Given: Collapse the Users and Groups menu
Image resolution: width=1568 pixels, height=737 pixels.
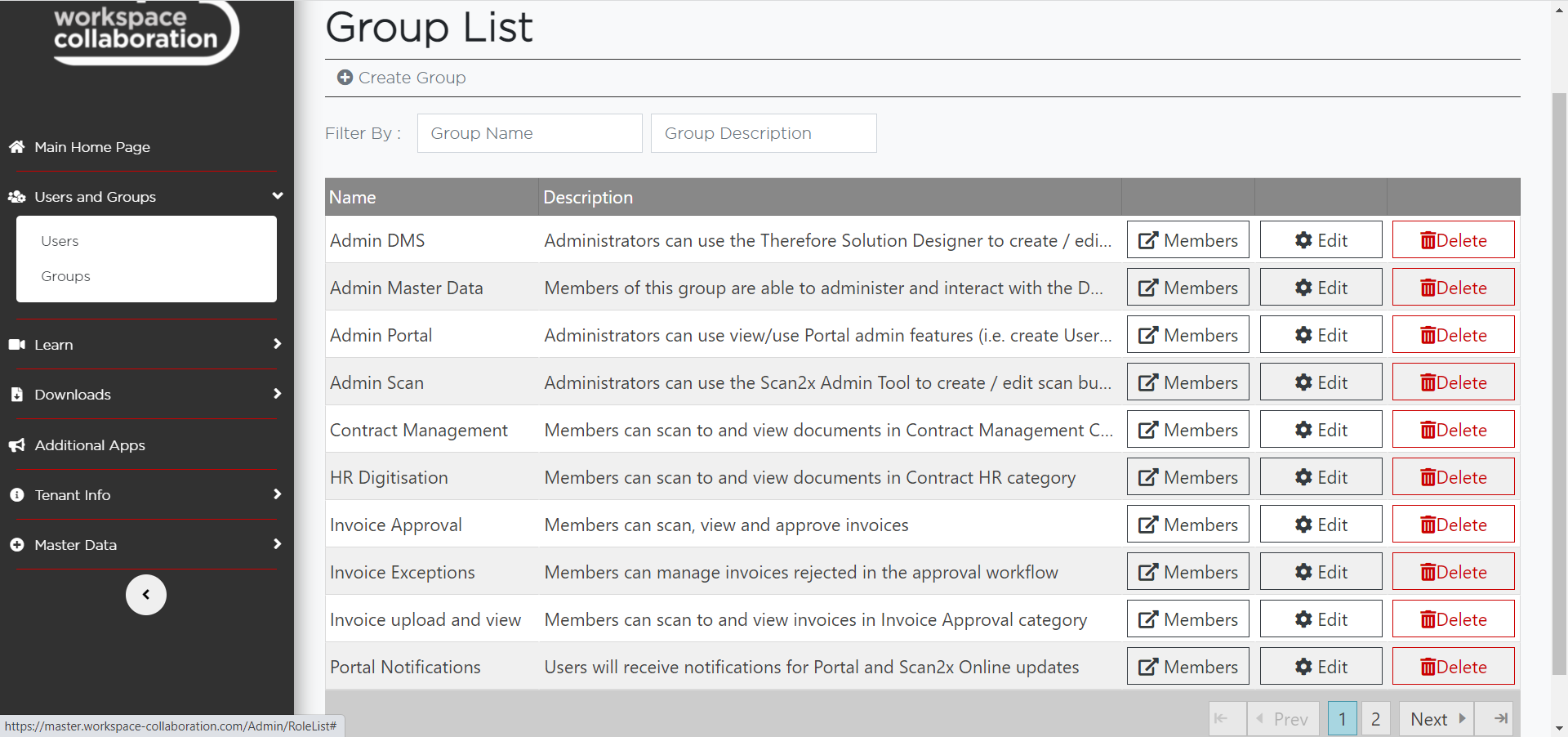Looking at the screenshot, I should click(x=278, y=196).
